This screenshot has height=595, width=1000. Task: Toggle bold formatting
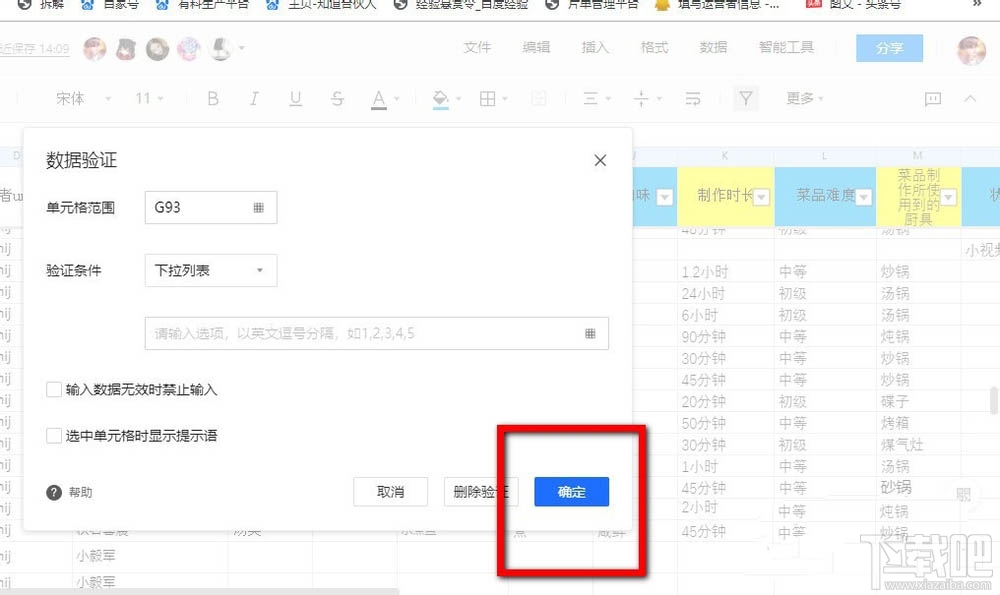[x=212, y=98]
